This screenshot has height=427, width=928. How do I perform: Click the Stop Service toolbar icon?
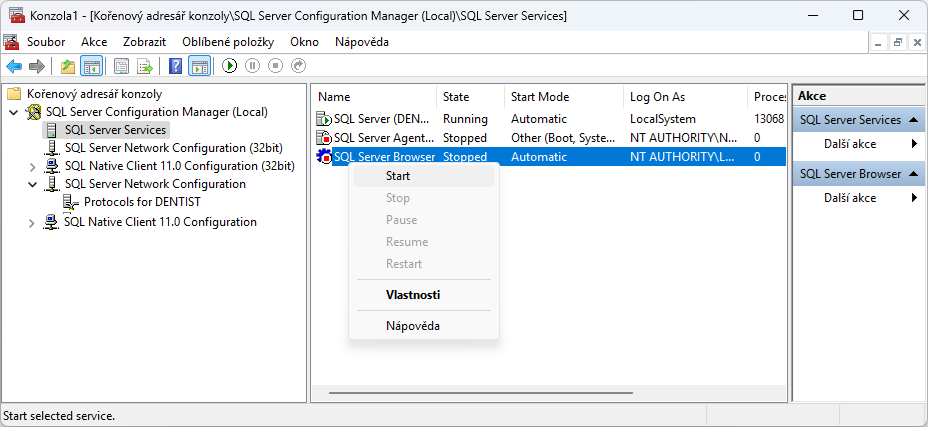click(x=275, y=66)
